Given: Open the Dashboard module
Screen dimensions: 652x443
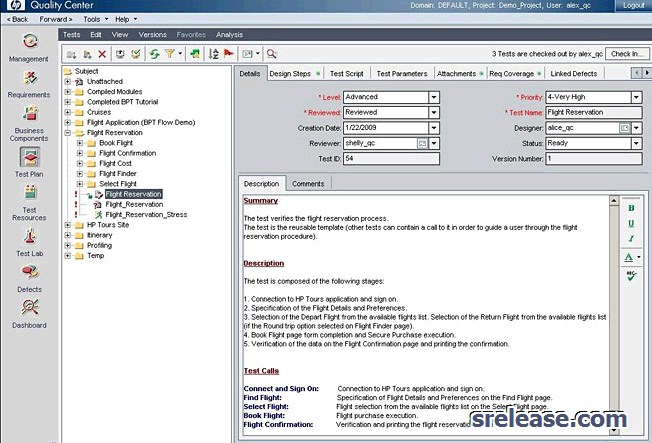Looking at the screenshot, I should pos(29,314).
